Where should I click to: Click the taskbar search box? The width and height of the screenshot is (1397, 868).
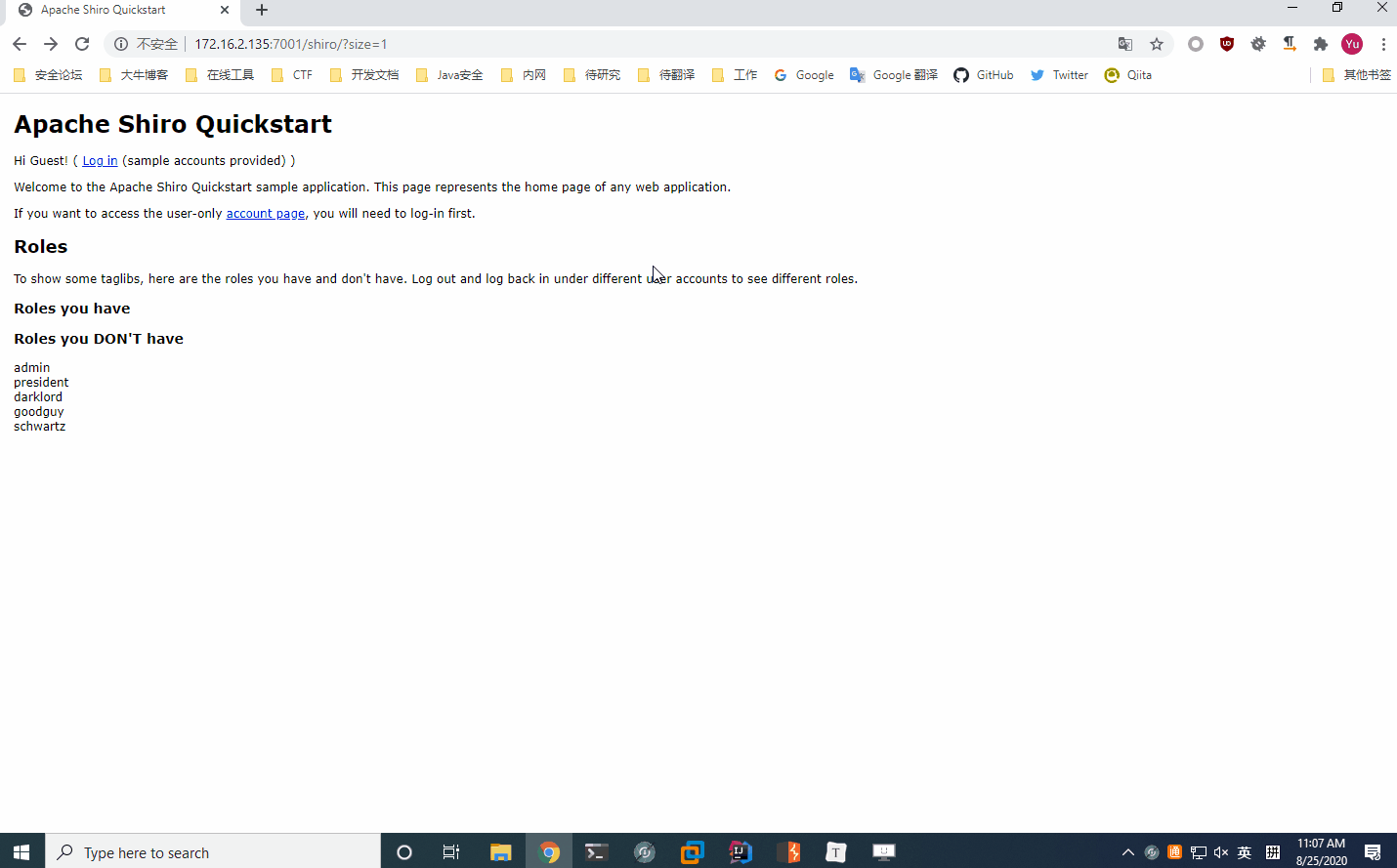[213, 852]
